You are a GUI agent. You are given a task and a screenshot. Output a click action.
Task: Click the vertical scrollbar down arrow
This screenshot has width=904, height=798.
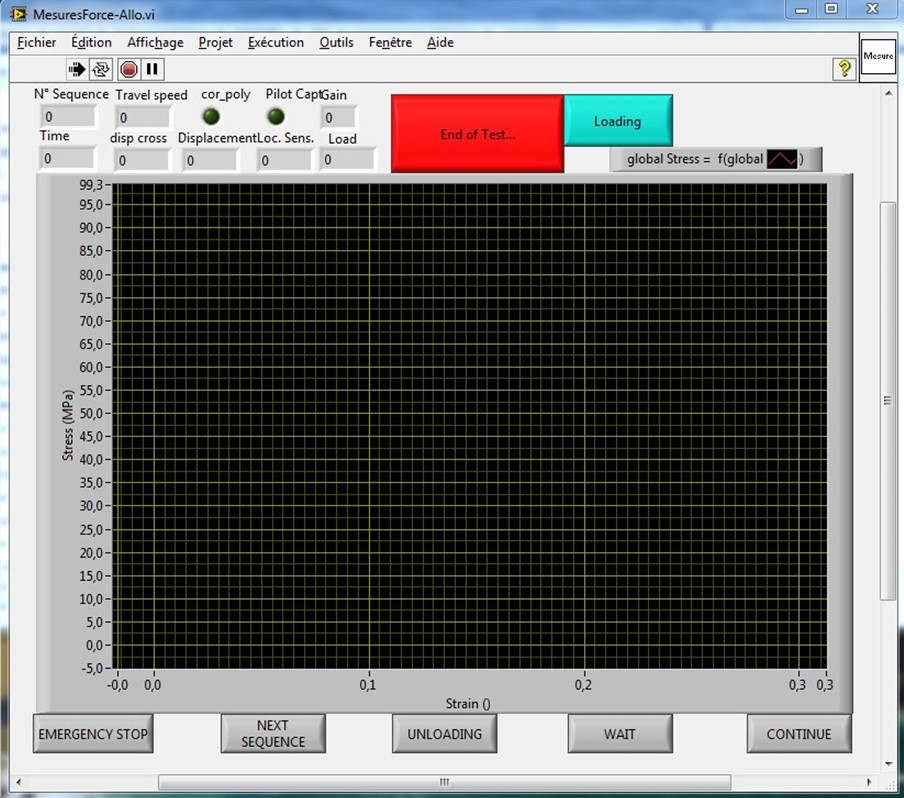888,764
